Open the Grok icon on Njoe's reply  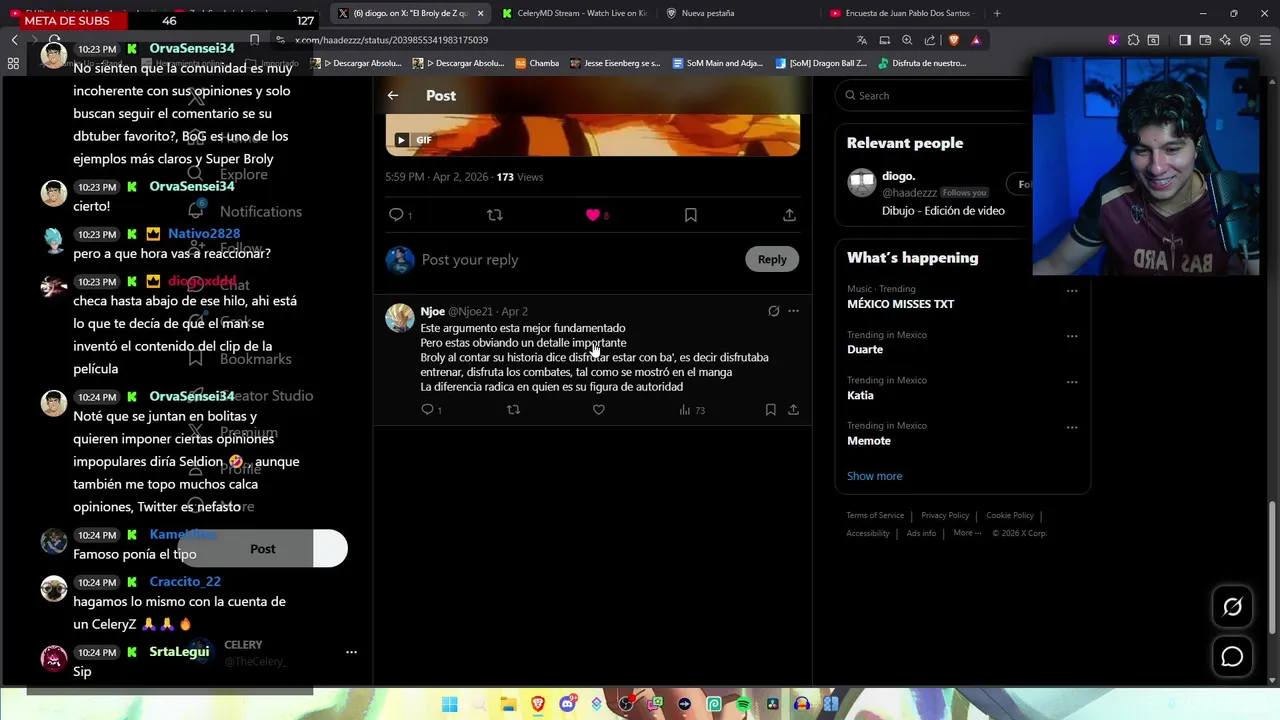click(773, 311)
